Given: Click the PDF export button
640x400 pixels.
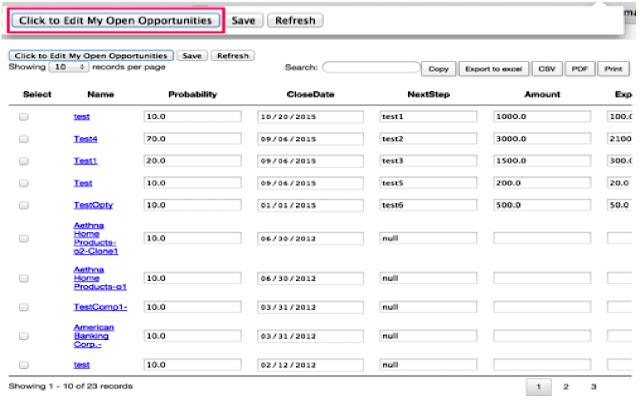Looking at the screenshot, I should coord(580,69).
